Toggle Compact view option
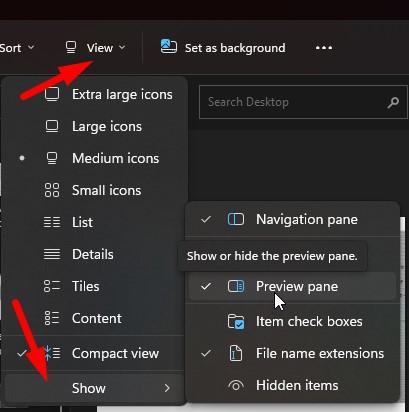The image size is (409, 412). (95, 353)
